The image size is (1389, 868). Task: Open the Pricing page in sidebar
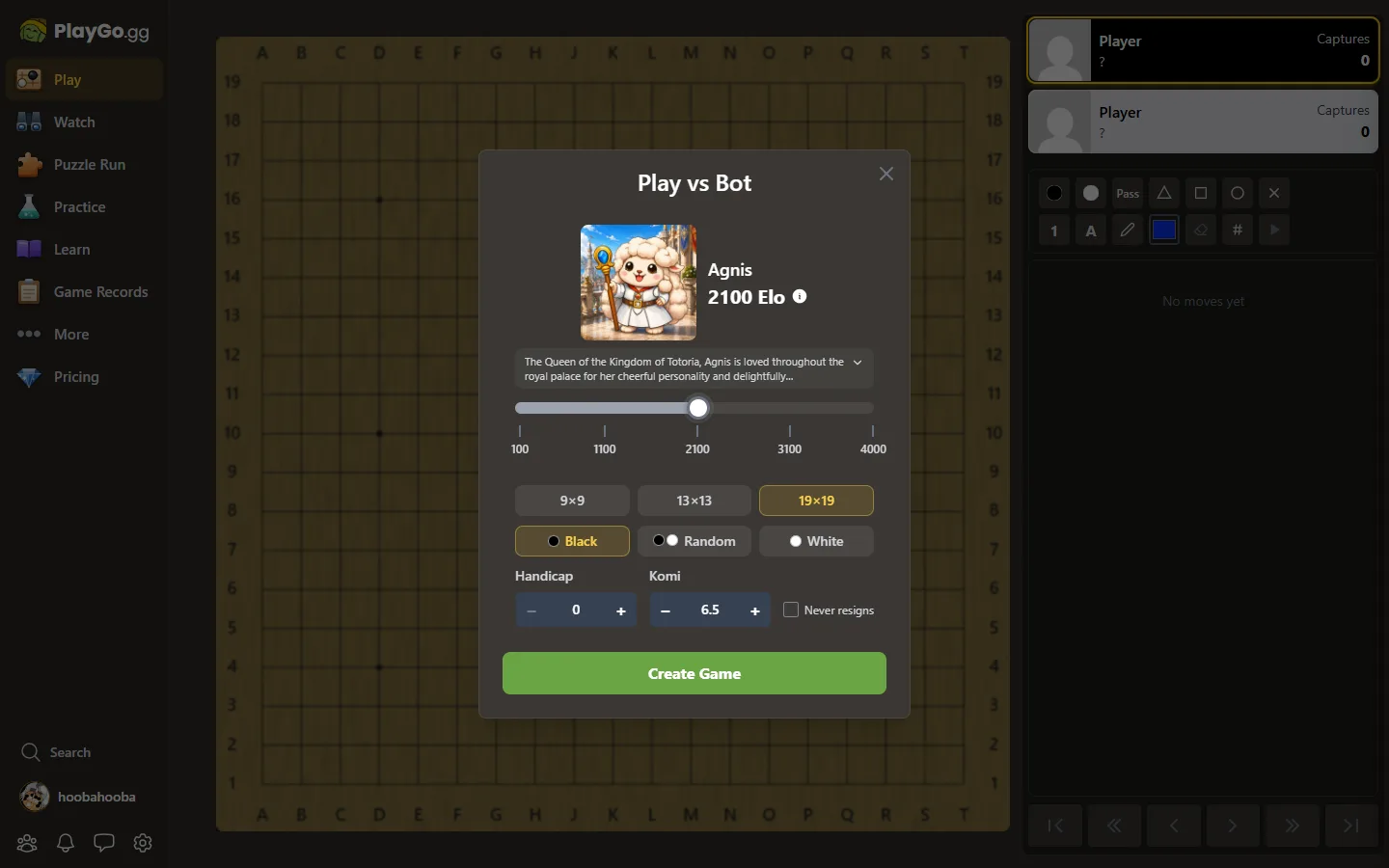coord(84,377)
